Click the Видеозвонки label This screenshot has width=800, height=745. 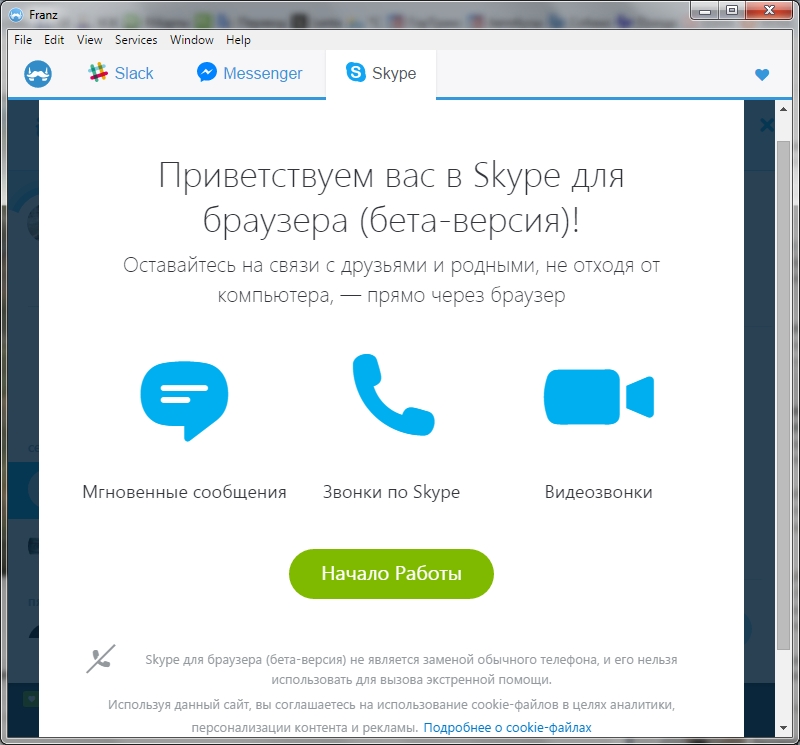point(598,492)
